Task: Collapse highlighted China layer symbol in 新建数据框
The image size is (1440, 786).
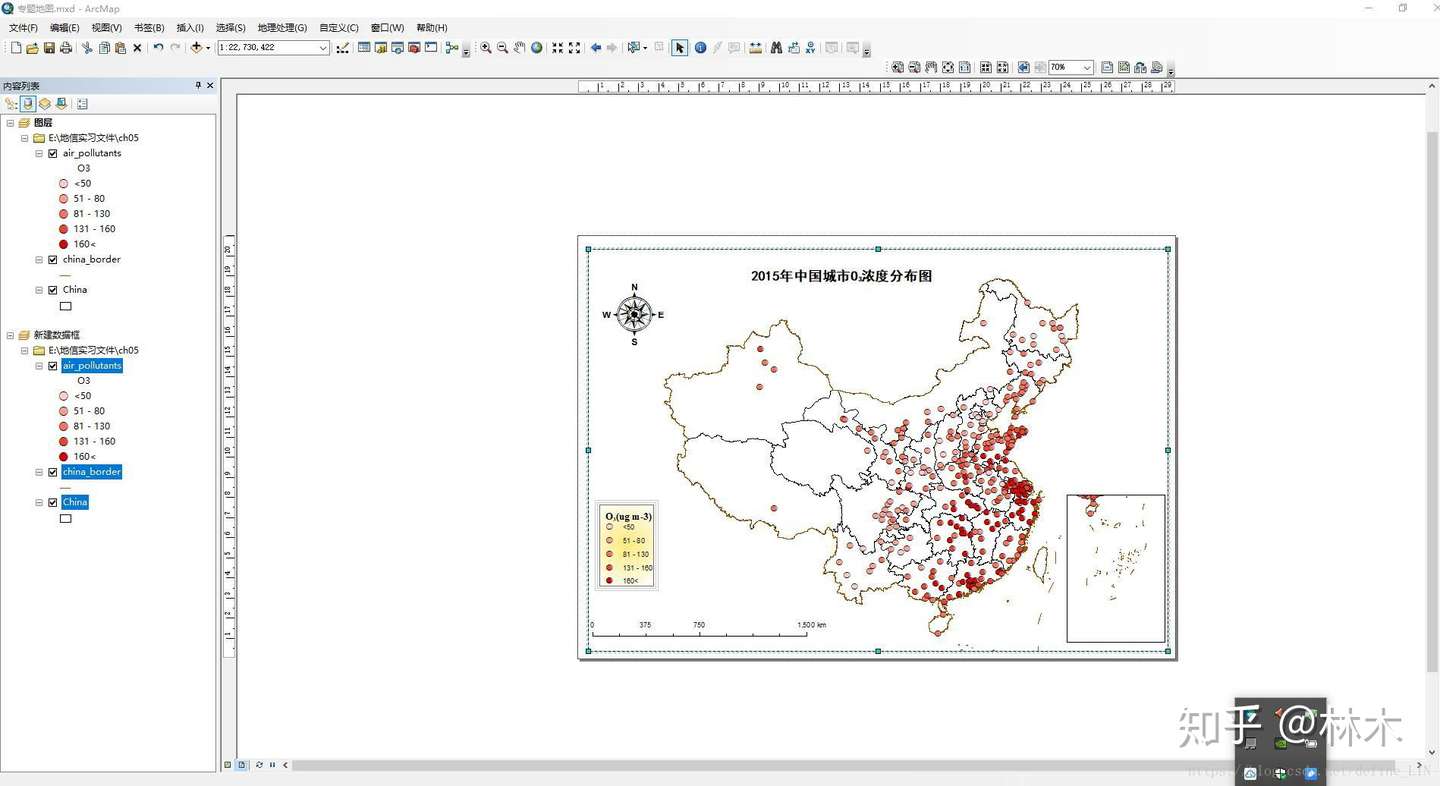Action: 39,503
